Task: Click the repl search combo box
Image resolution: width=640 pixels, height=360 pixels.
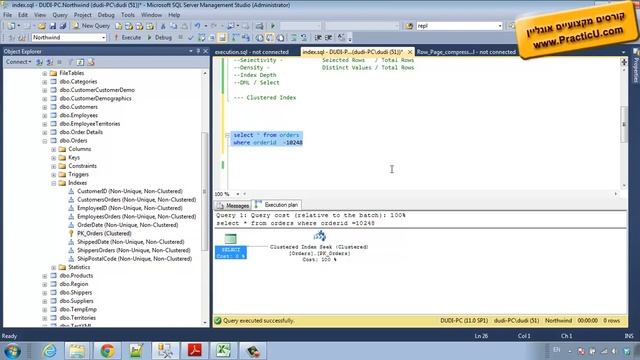Action: pos(459,26)
